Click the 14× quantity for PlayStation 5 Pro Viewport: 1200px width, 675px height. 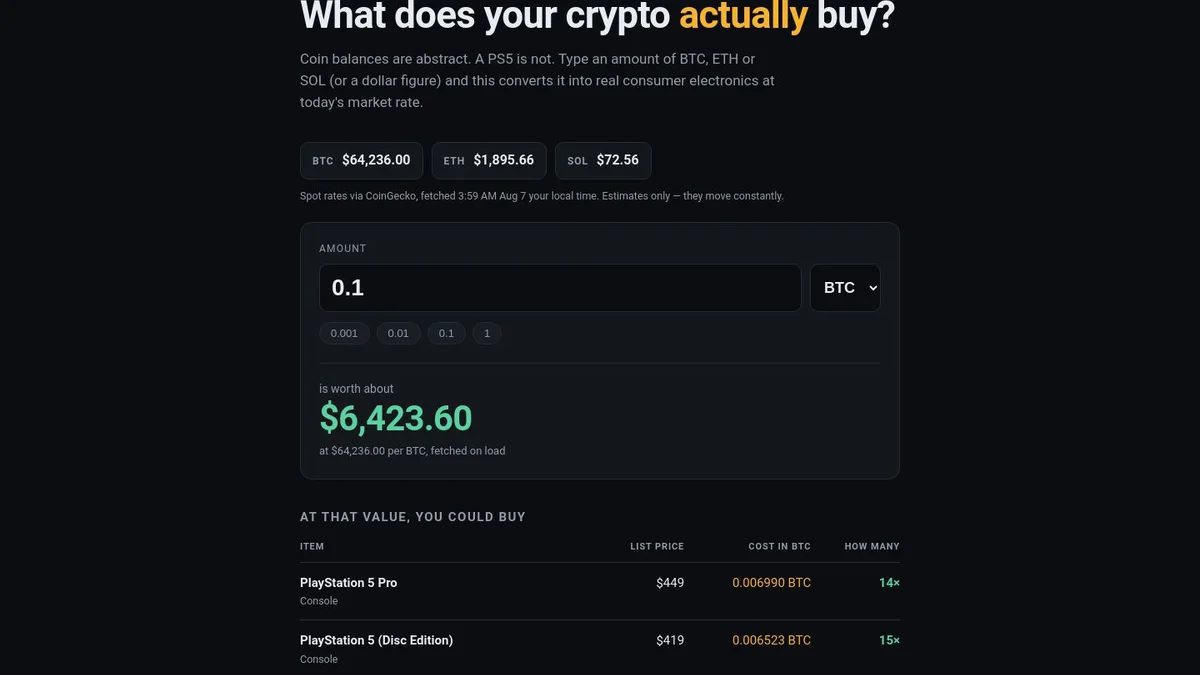[889, 582]
